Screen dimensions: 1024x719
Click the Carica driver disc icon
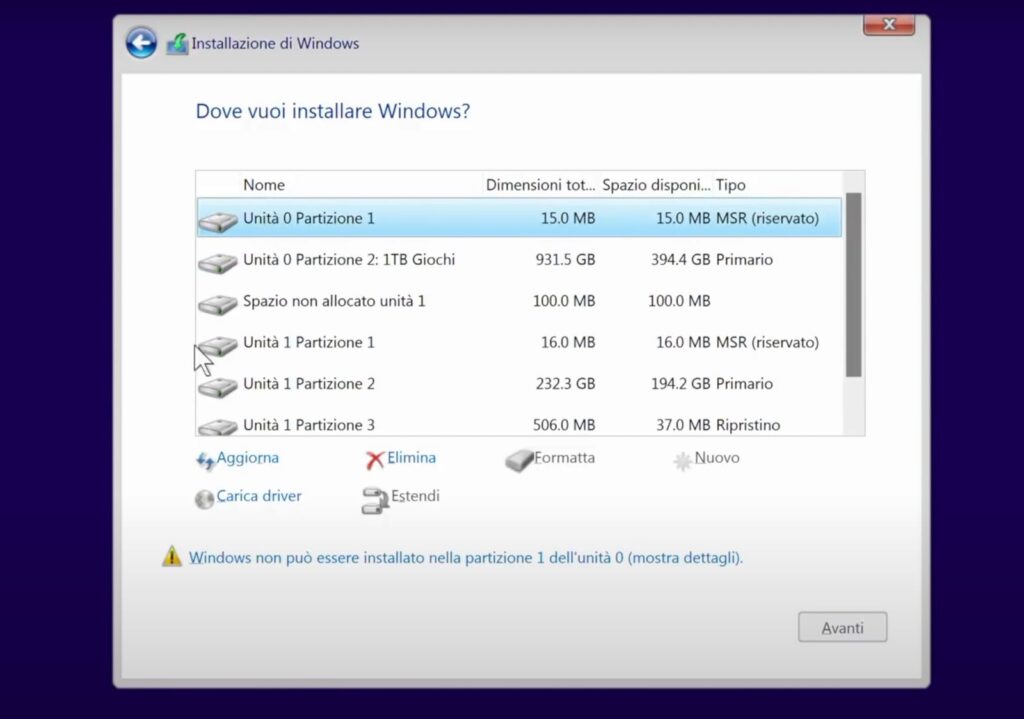(x=204, y=500)
